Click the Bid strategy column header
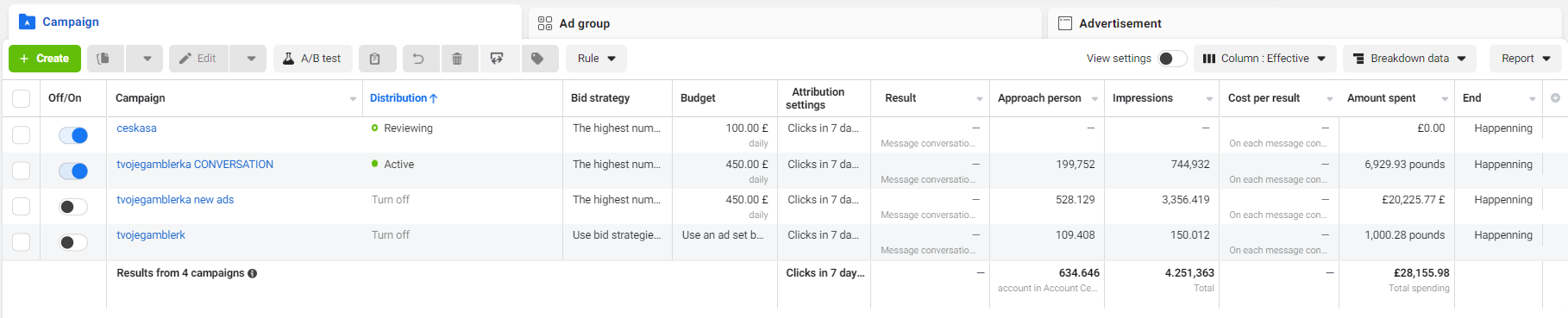Screen dimensions: 1568x318 pyautogui.click(x=600, y=98)
